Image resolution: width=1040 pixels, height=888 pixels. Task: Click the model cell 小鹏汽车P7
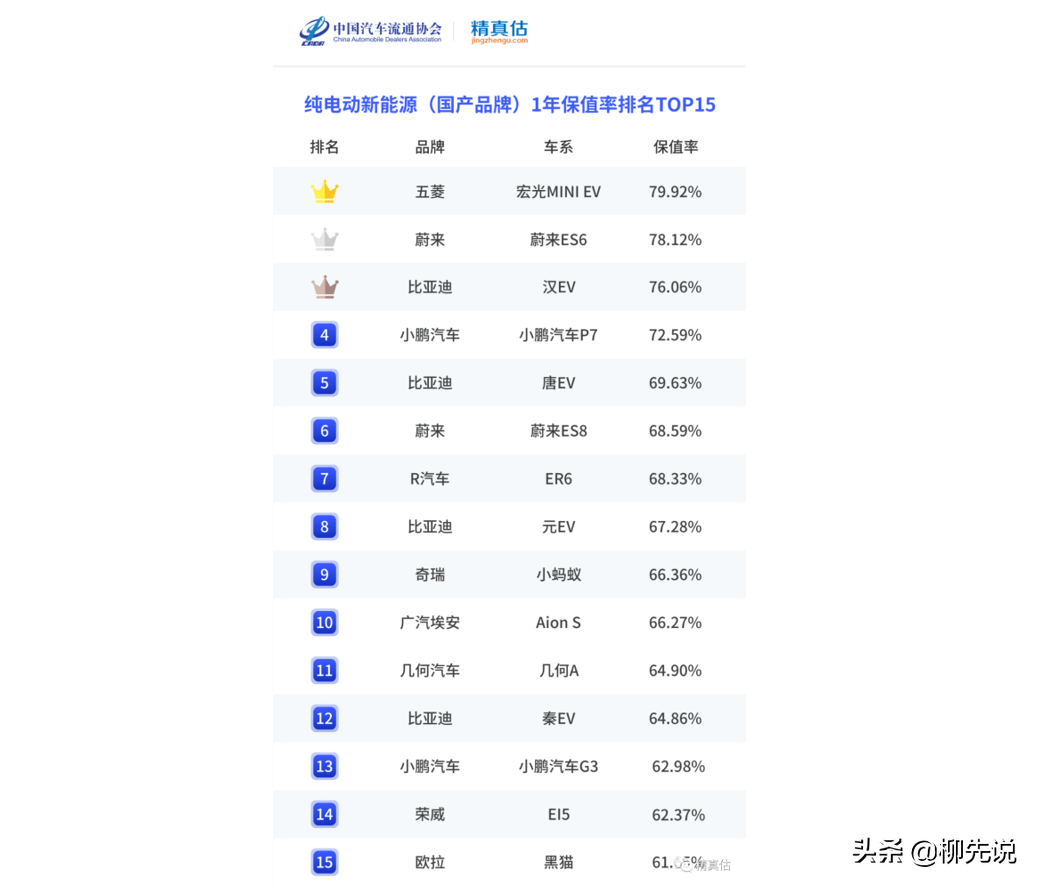[558, 335]
